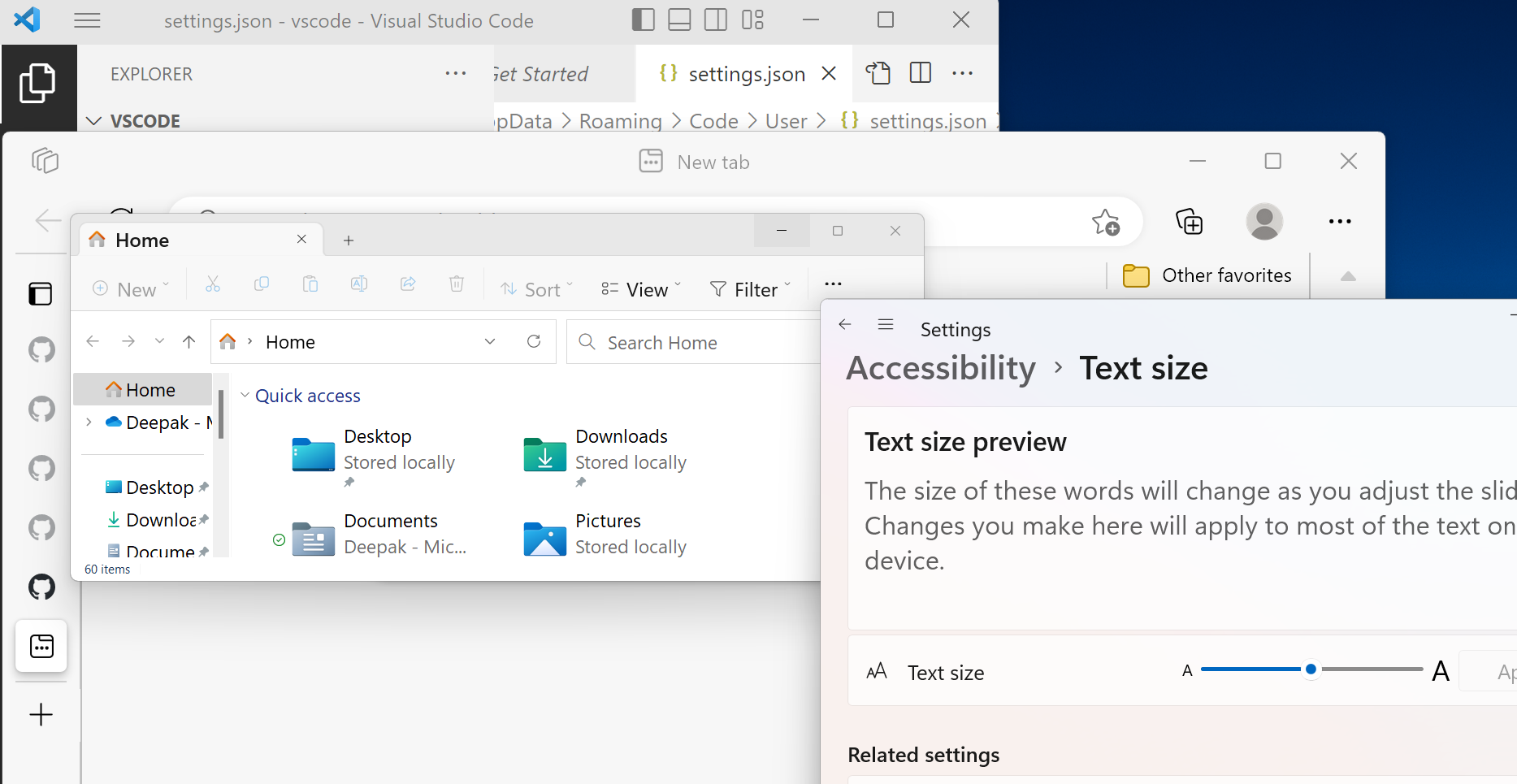Refresh the File Explorer Home view
This screenshot has height=784, width=1517.
coord(534,341)
